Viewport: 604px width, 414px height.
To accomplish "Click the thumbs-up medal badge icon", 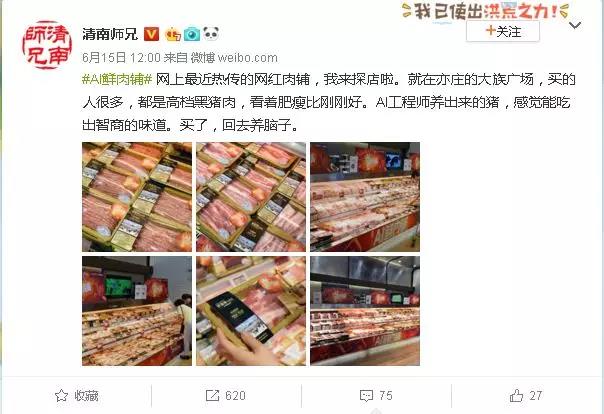I will [173, 35].
